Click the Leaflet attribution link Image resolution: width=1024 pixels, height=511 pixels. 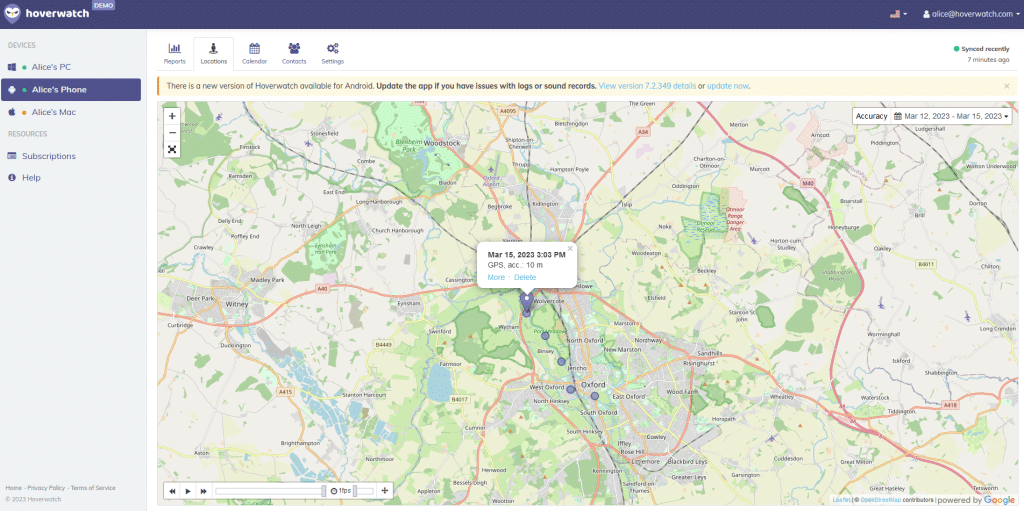click(841, 501)
